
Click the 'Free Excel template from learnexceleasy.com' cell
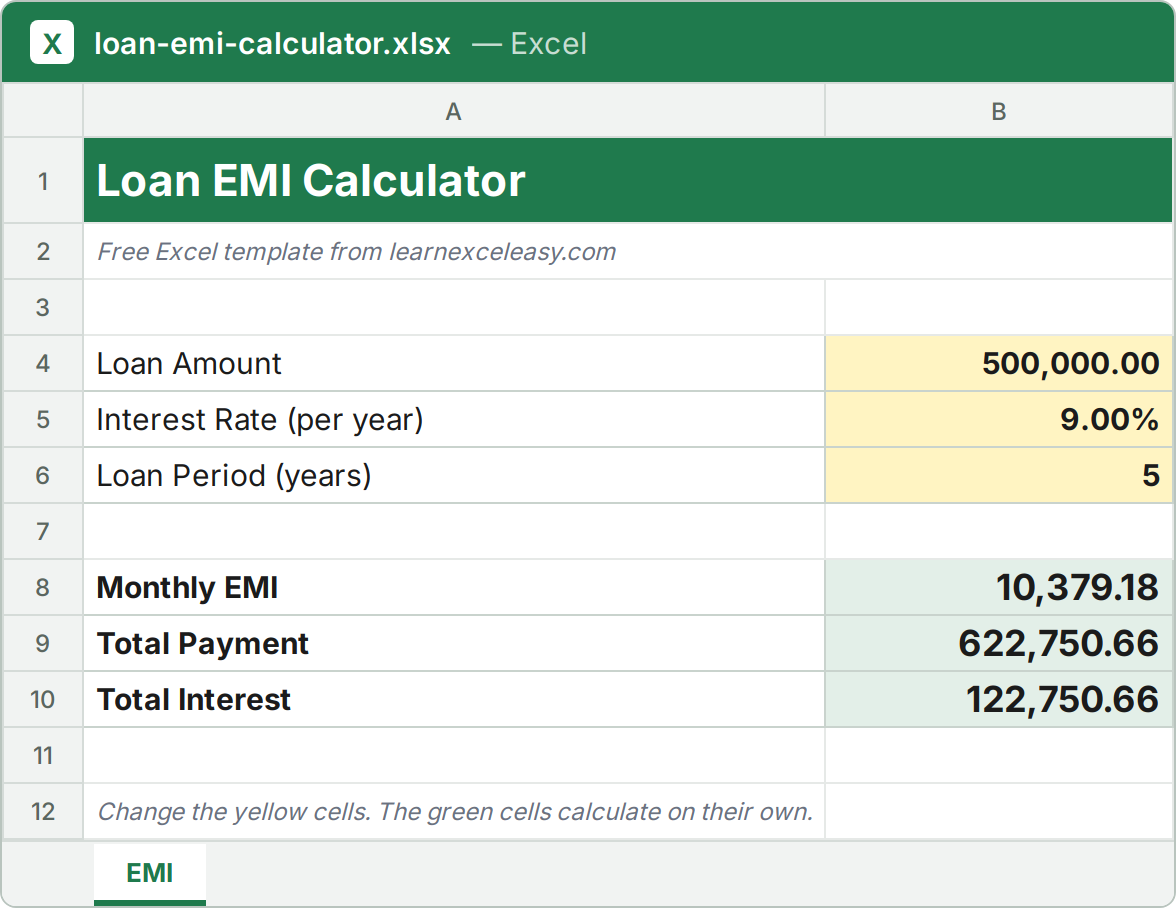pos(628,251)
